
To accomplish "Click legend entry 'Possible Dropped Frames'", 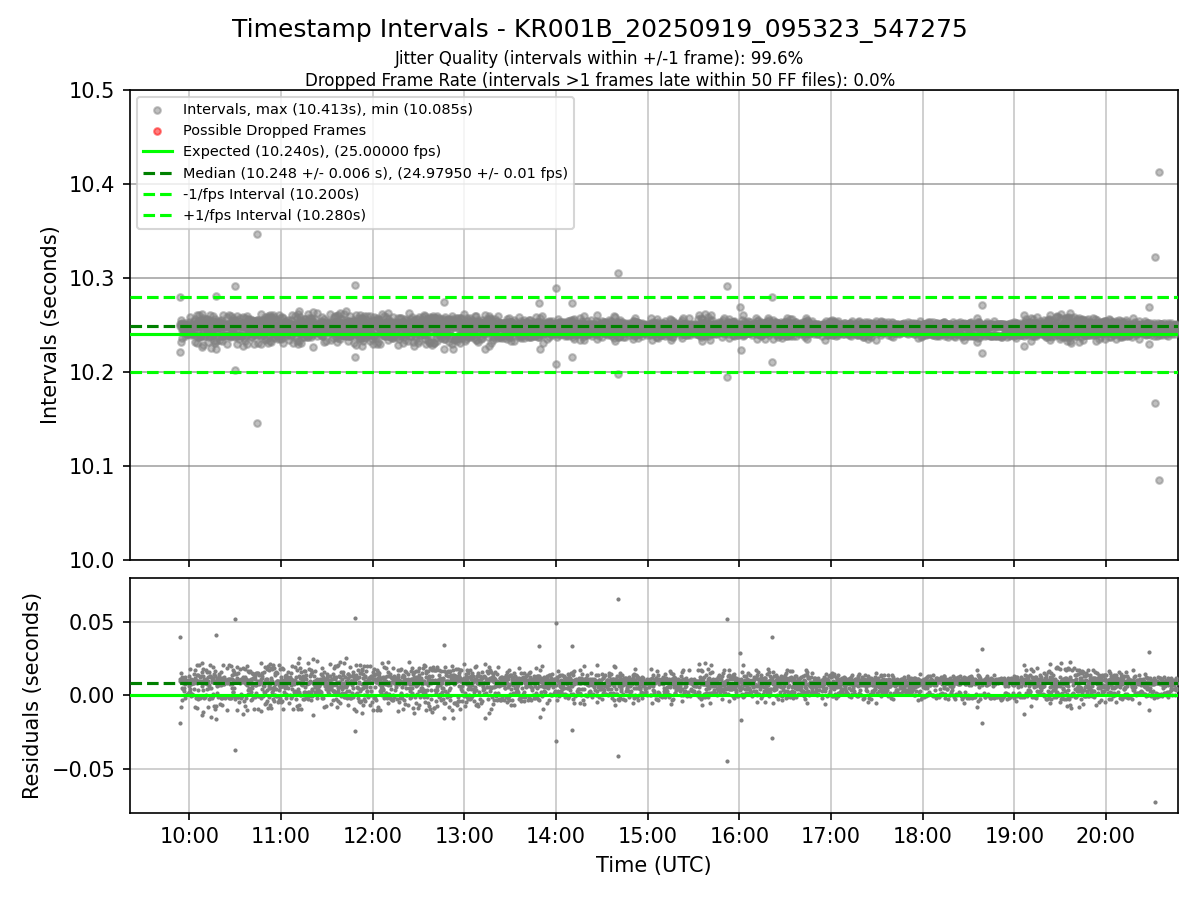I will (274, 130).
